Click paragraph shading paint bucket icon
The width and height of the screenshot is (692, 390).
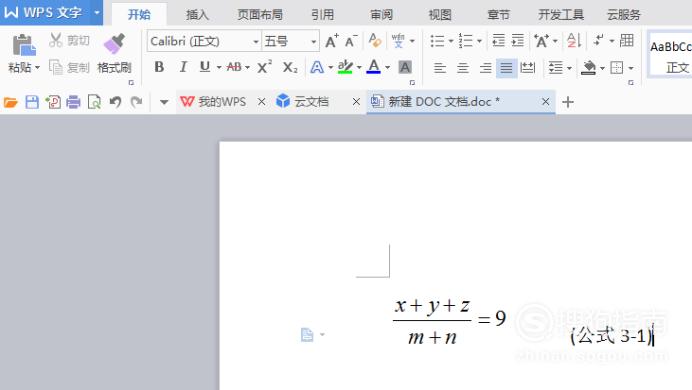[588, 68]
